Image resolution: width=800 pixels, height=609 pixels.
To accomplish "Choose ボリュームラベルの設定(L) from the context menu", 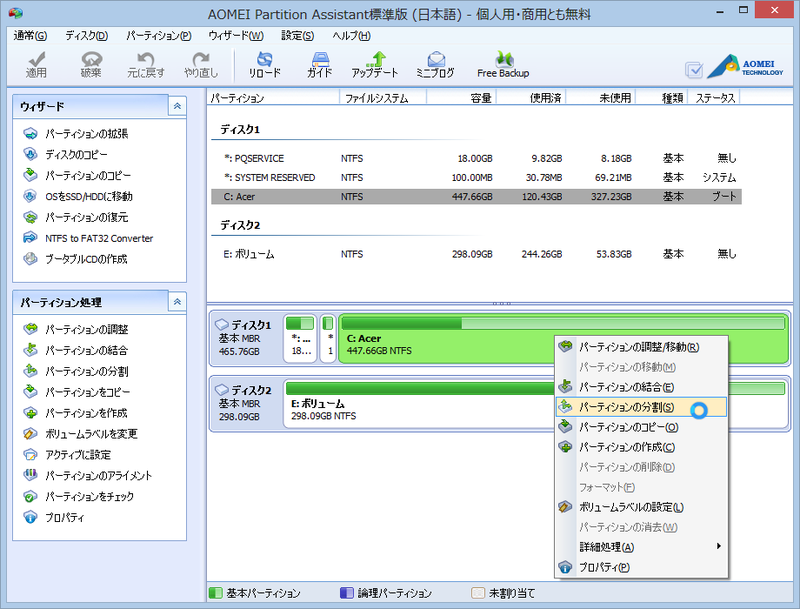I will coord(641,507).
